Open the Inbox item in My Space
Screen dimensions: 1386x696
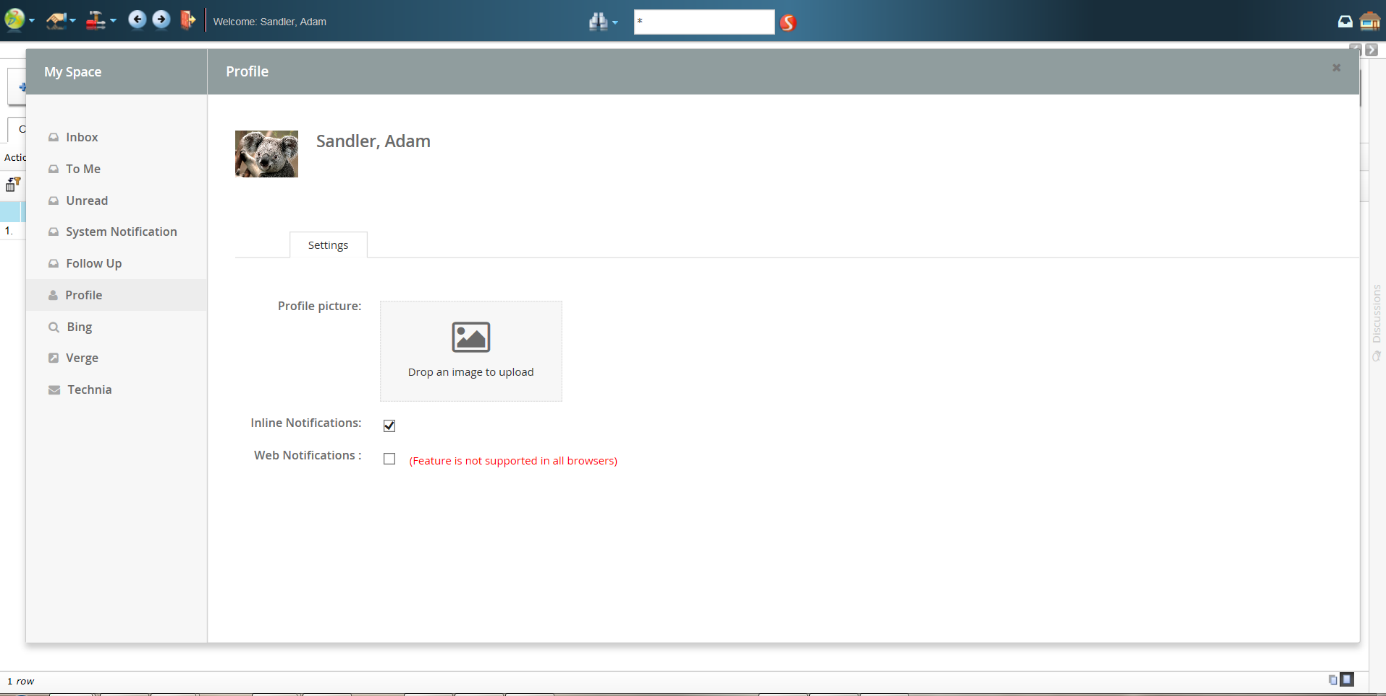pos(82,137)
